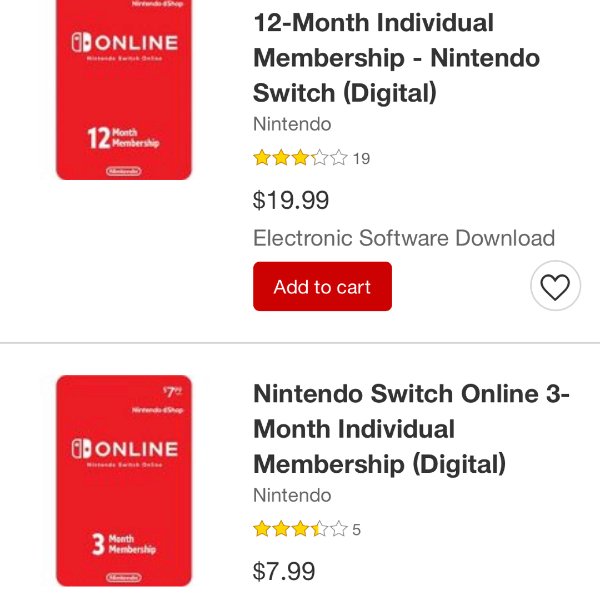600x600 pixels.
Task: Favorite the 12-Month membership with heart icon
Action: pyautogui.click(x=555, y=286)
